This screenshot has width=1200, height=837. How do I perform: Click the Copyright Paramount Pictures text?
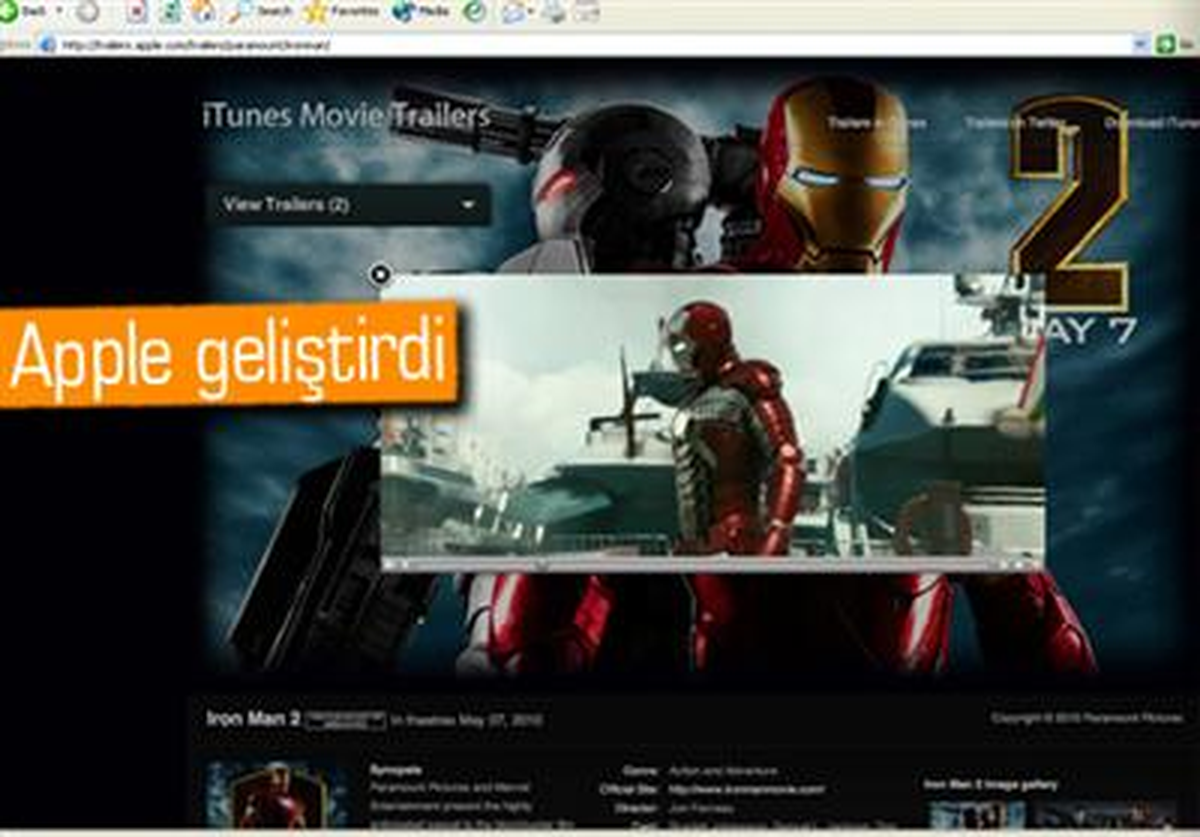click(x=1087, y=717)
